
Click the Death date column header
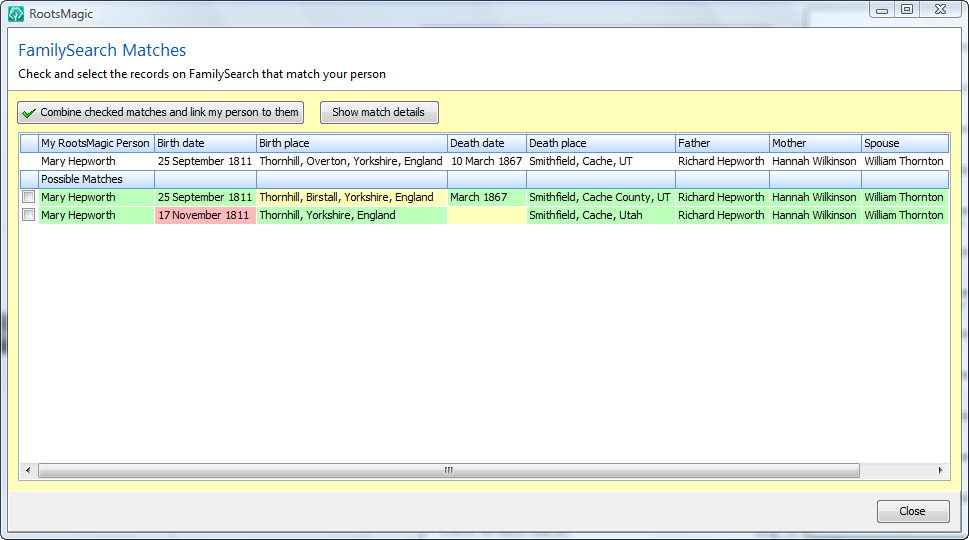point(487,143)
